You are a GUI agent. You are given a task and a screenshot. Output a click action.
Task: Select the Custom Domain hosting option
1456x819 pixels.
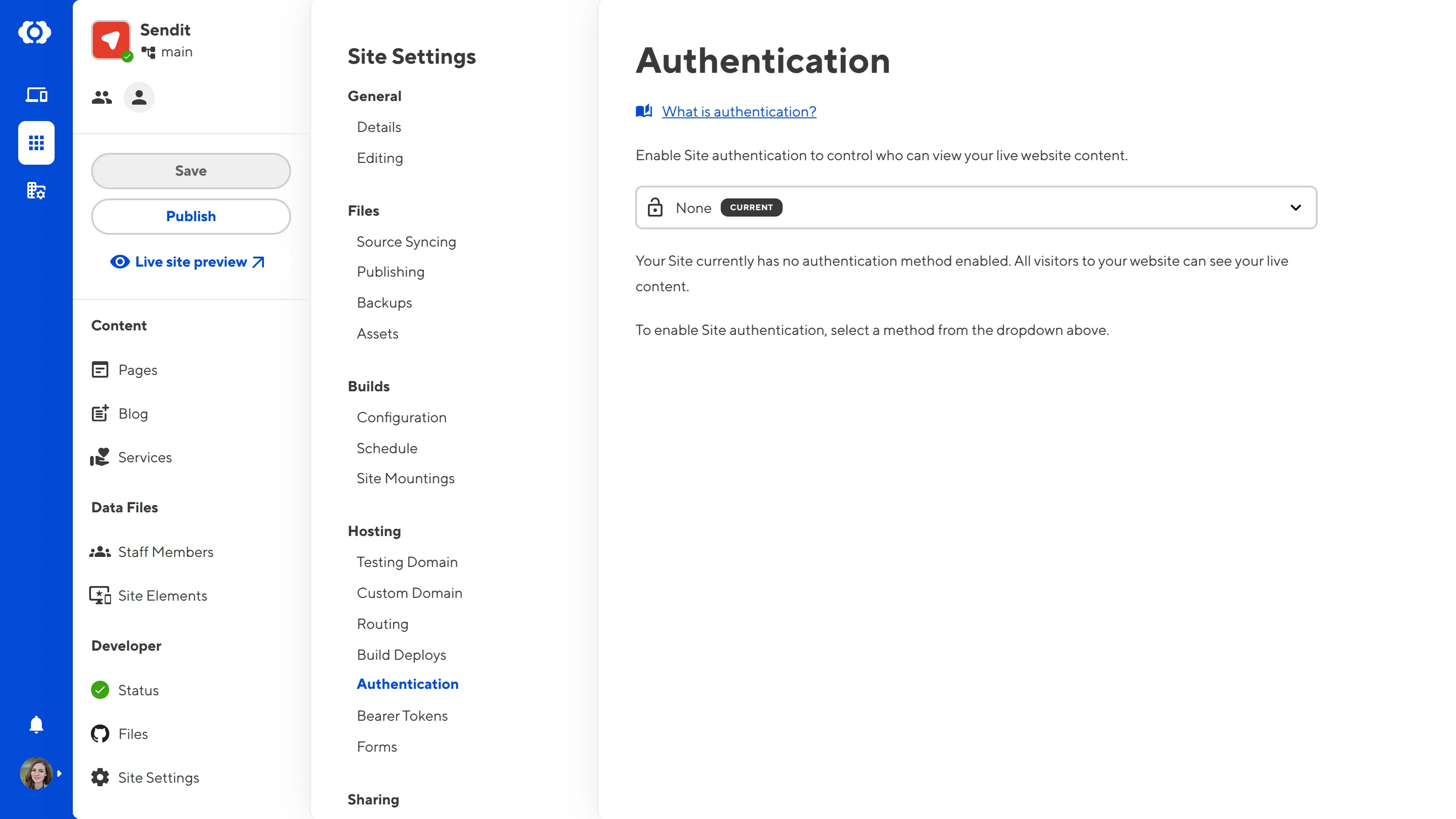(410, 593)
